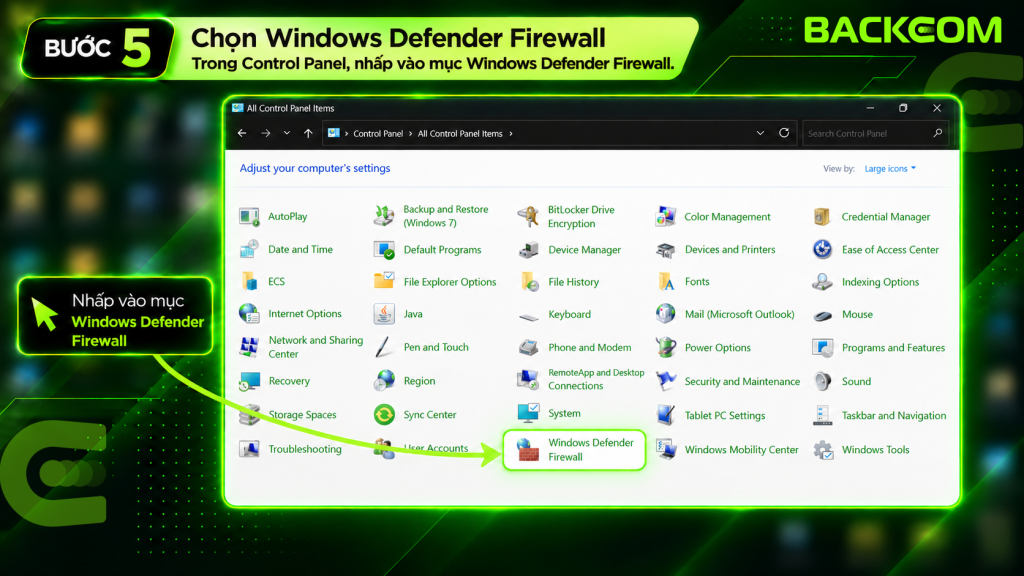The image size is (1024, 576).
Task: Open Windows Mobility Center icon
Action: 665,449
